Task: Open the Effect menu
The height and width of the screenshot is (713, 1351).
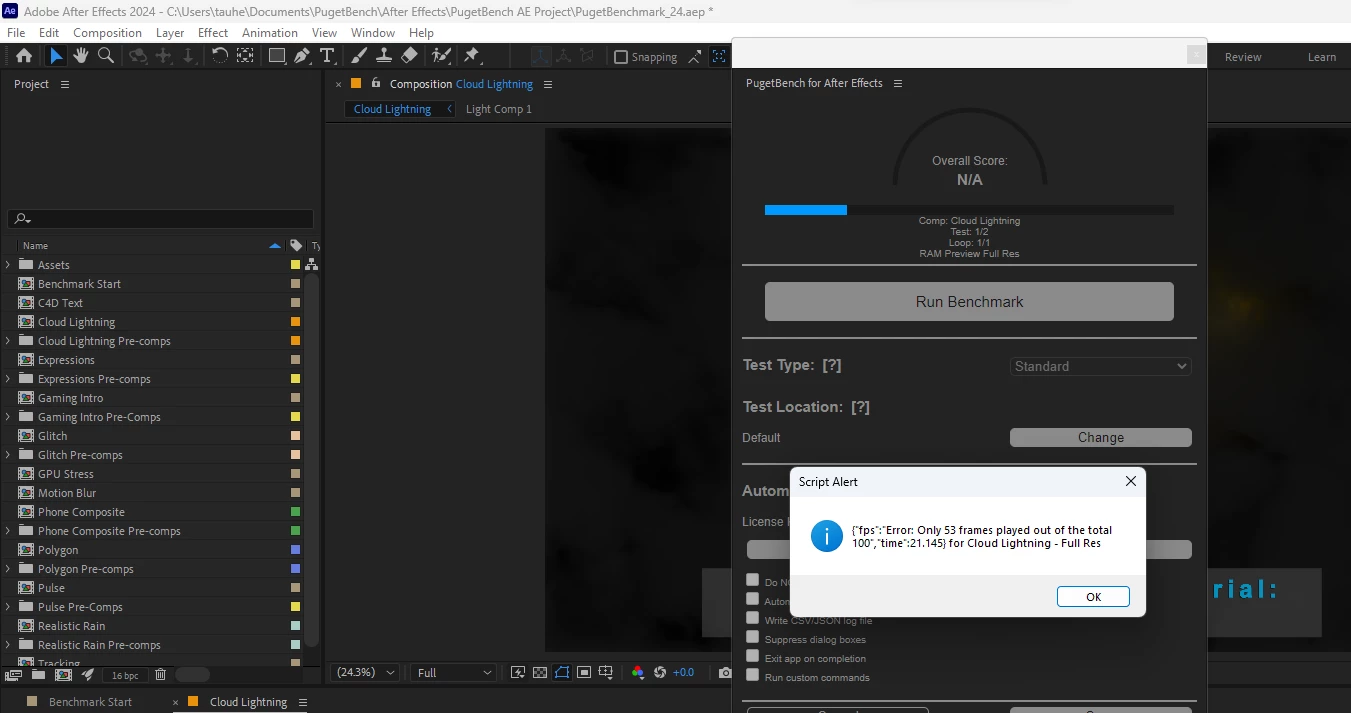Action: 213,33
